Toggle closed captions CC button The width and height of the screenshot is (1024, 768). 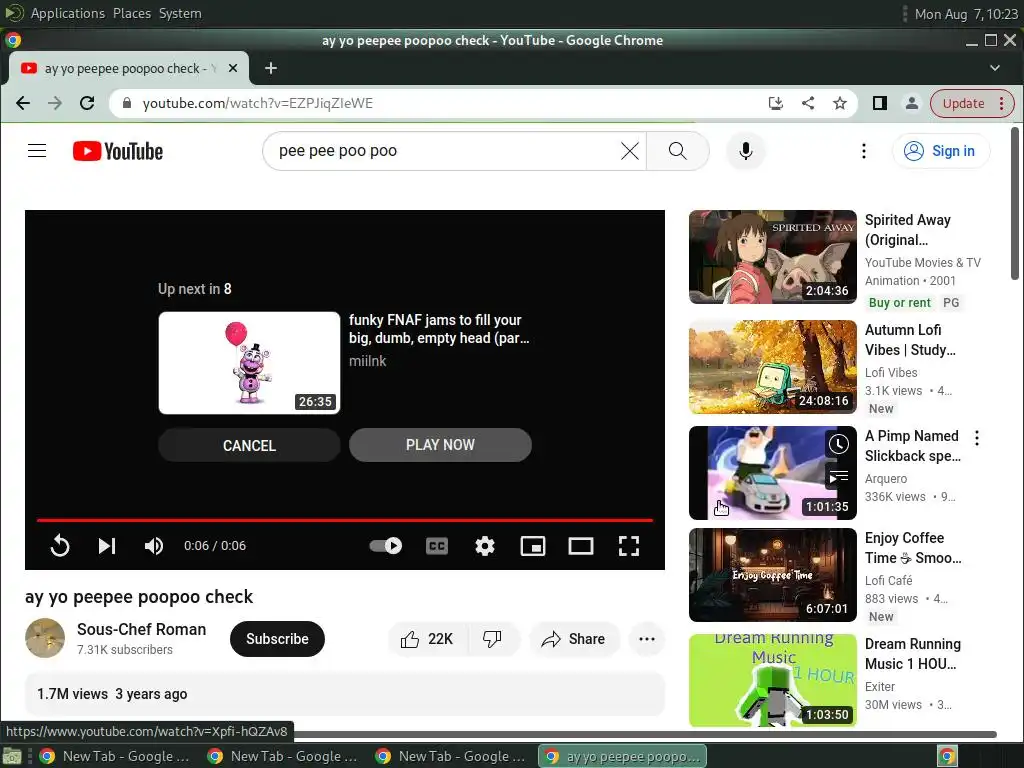click(437, 546)
